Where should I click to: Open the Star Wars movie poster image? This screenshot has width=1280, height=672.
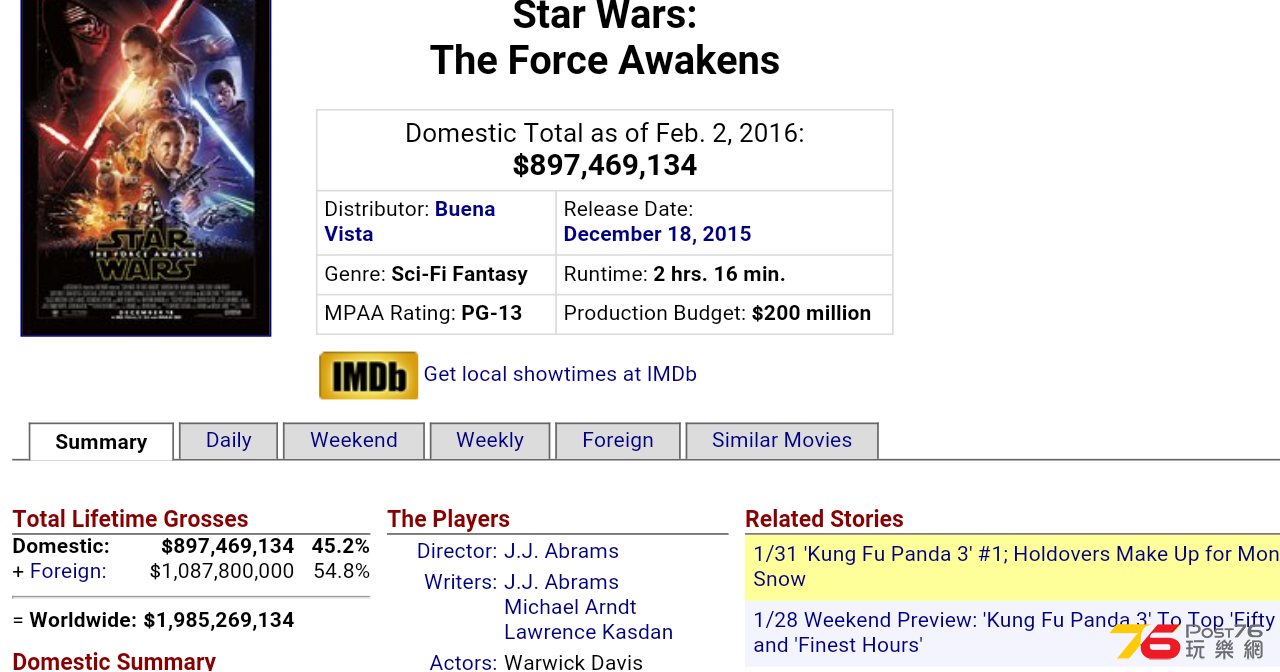(x=146, y=167)
